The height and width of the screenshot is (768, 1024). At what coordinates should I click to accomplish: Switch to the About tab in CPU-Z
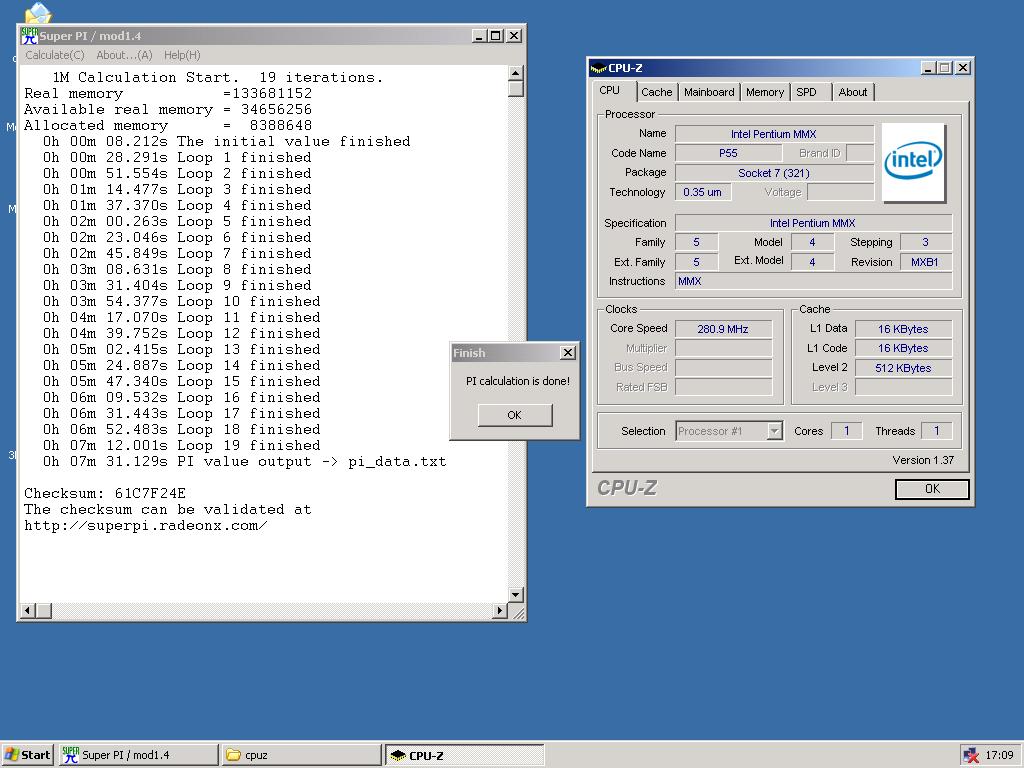[853, 92]
